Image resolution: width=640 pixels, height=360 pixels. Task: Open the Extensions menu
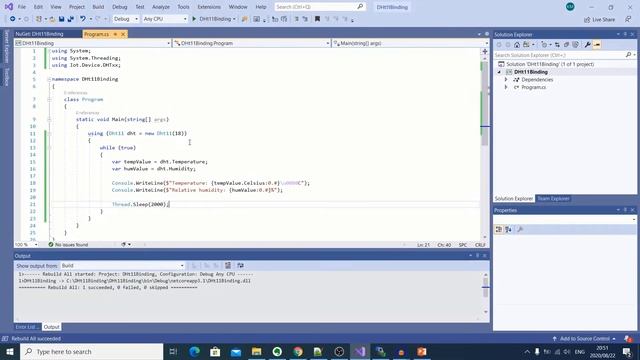(209, 7)
